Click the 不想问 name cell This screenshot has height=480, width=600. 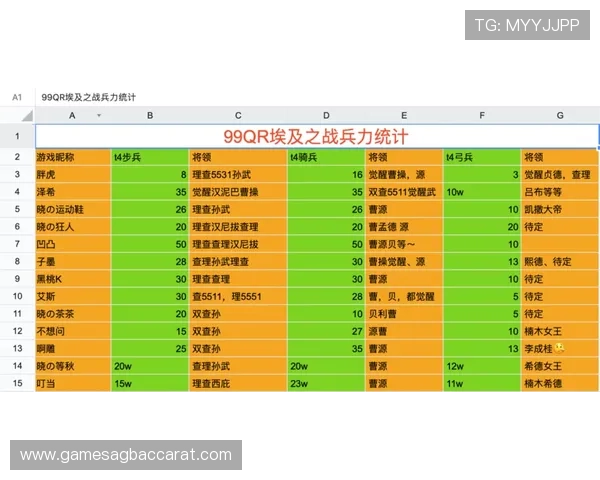pos(73,331)
